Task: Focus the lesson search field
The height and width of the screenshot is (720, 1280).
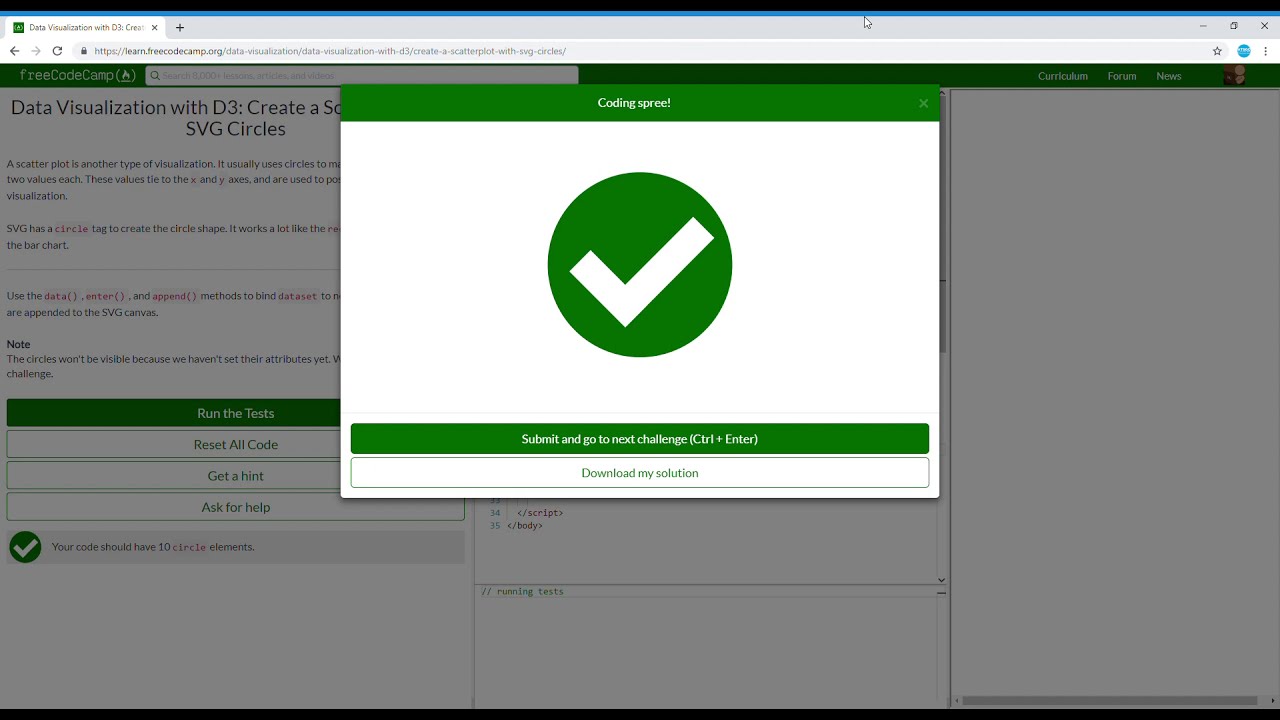Action: click(362, 76)
